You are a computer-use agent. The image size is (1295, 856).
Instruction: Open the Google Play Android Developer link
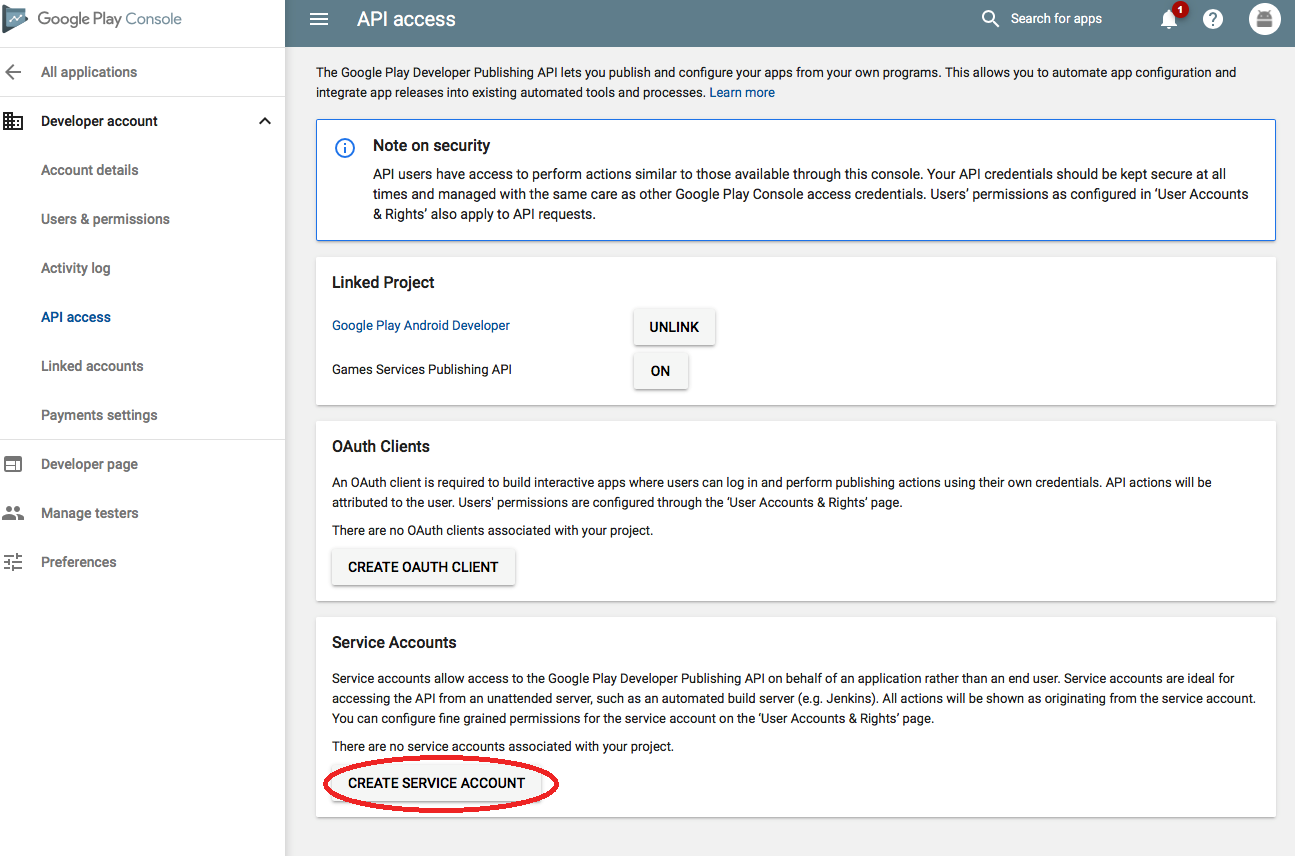click(x=420, y=325)
